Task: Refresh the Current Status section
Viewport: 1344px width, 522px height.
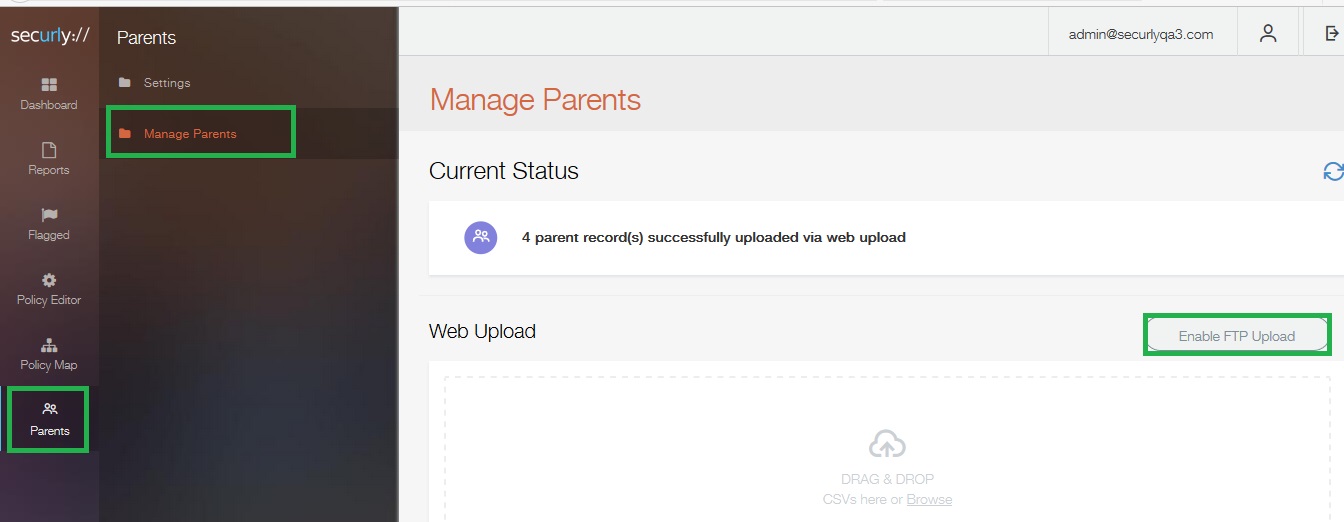Action: pyautogui.click(x=1333, y=172)
